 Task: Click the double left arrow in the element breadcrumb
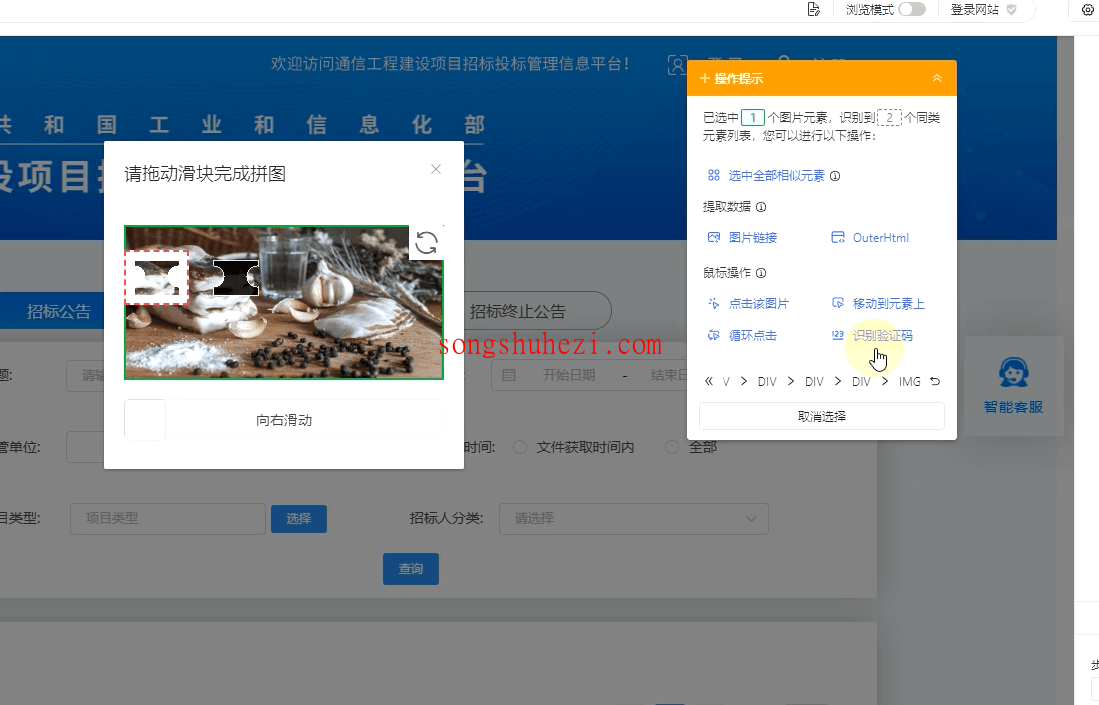[709, 381]
